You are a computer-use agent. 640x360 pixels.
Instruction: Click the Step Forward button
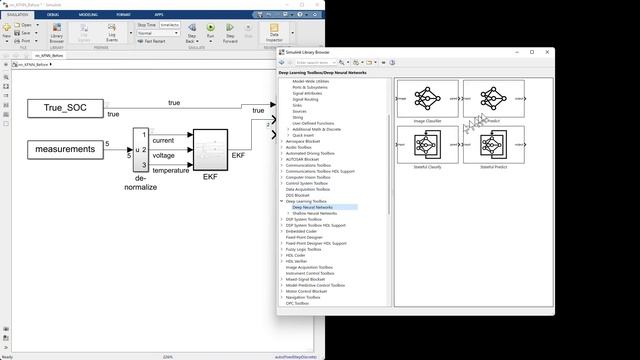click(x=230, y=33)
